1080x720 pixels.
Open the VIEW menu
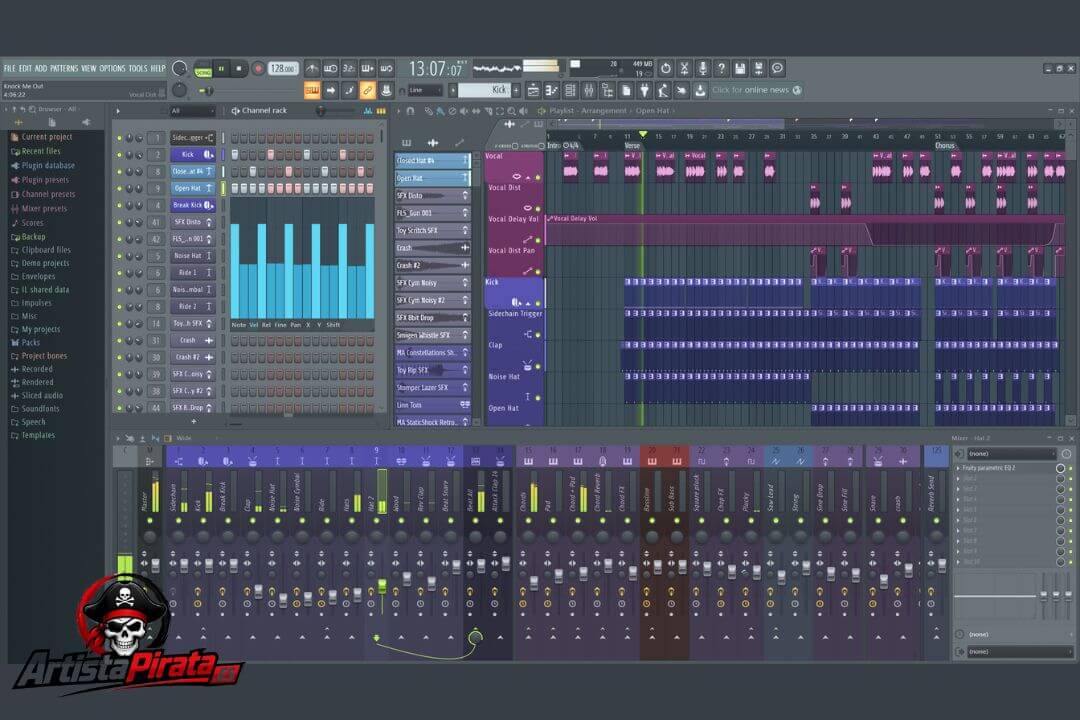(x=89, y=68)
